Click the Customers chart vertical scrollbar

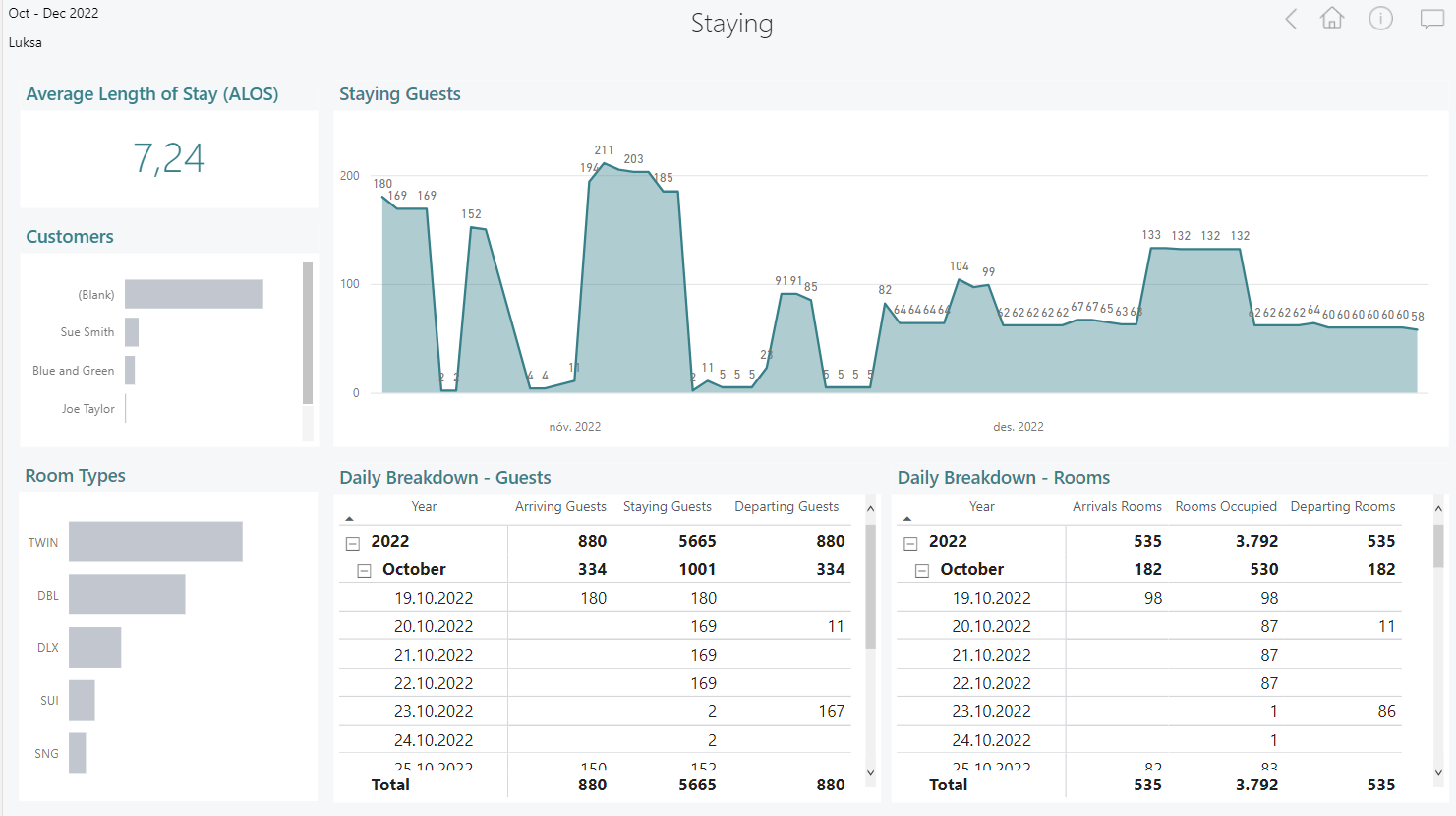(308, 334)
